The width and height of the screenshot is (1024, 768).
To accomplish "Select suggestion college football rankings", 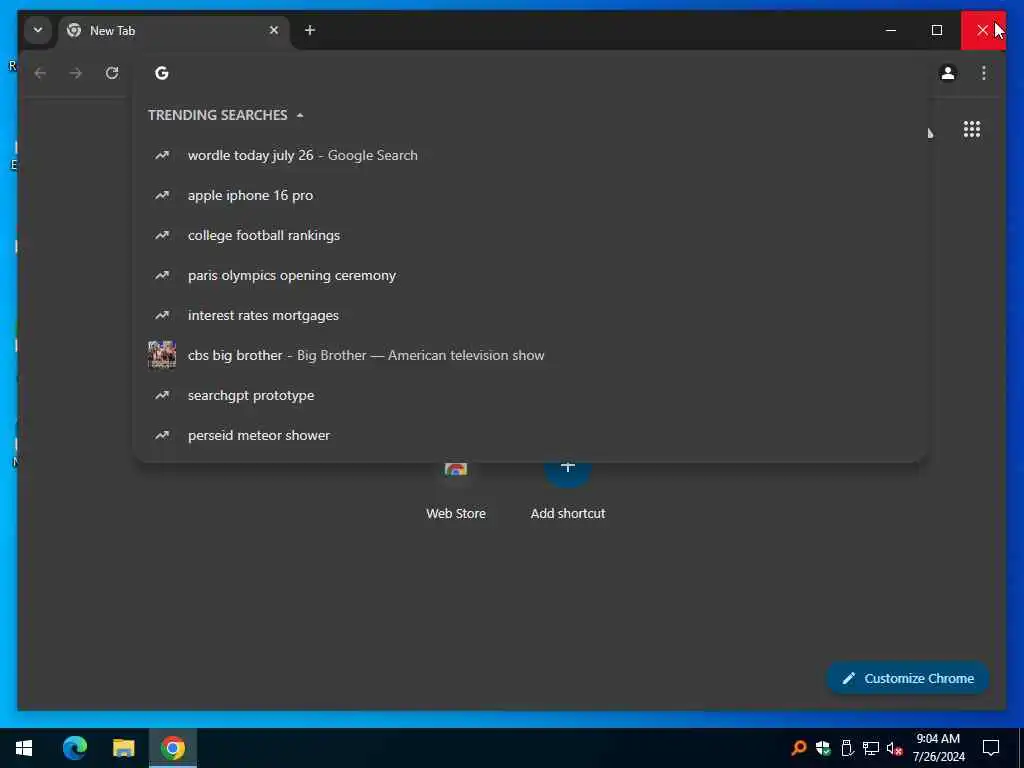I will (x=530, y=235).
